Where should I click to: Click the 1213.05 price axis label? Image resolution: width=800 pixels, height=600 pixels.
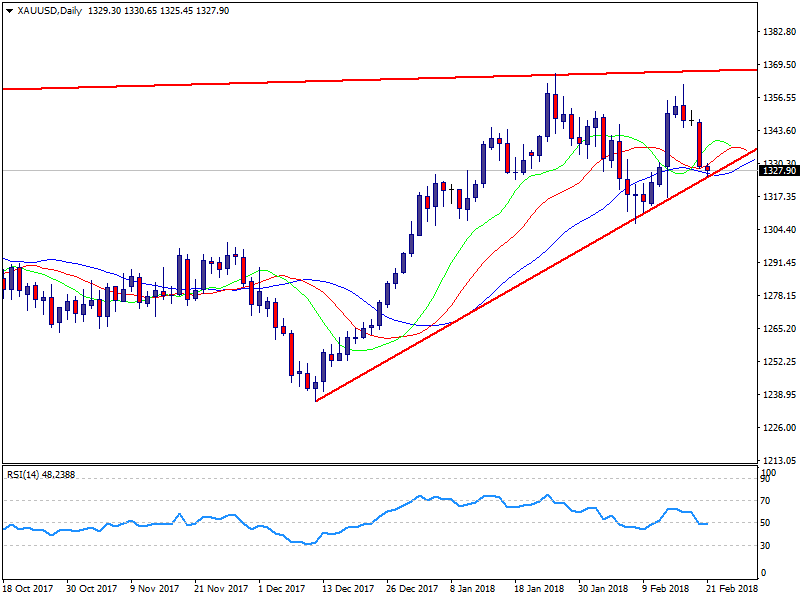(777, 460)
